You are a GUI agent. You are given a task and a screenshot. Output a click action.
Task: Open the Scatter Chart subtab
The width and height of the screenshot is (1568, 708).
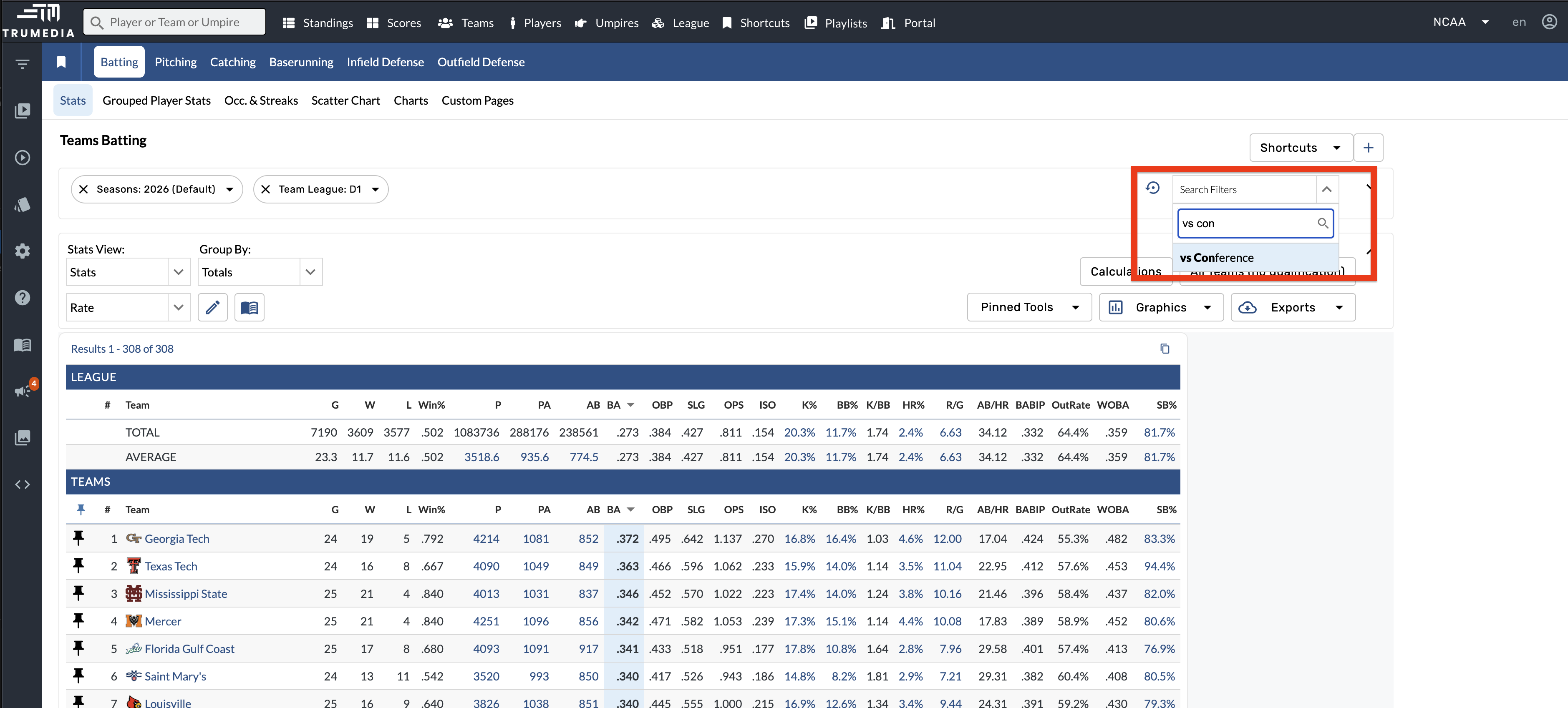pyautogui.click(x=346, y=100)
